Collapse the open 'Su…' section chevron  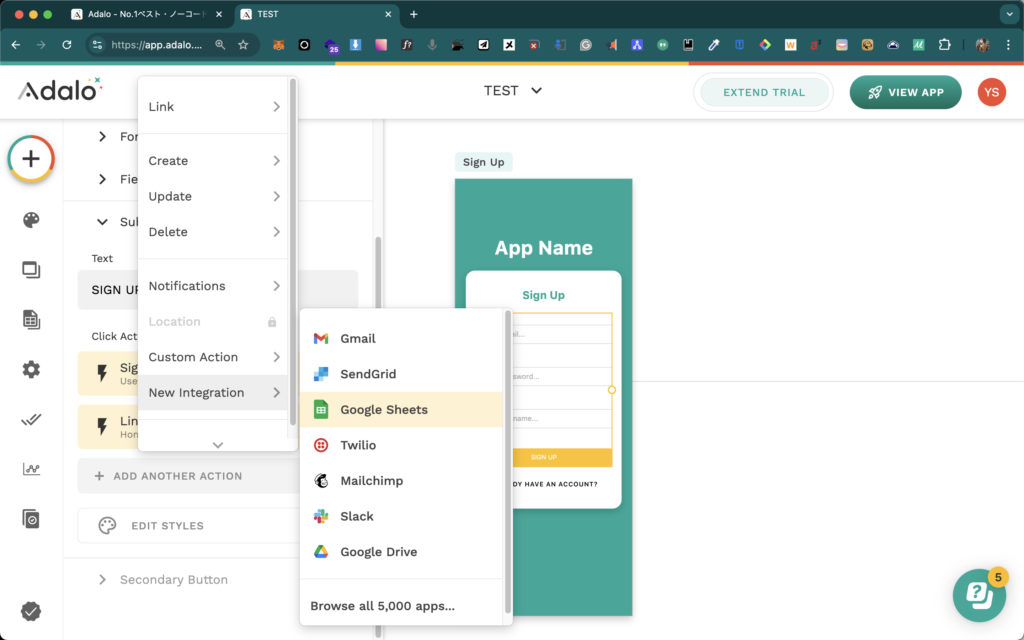coord(103,222)
